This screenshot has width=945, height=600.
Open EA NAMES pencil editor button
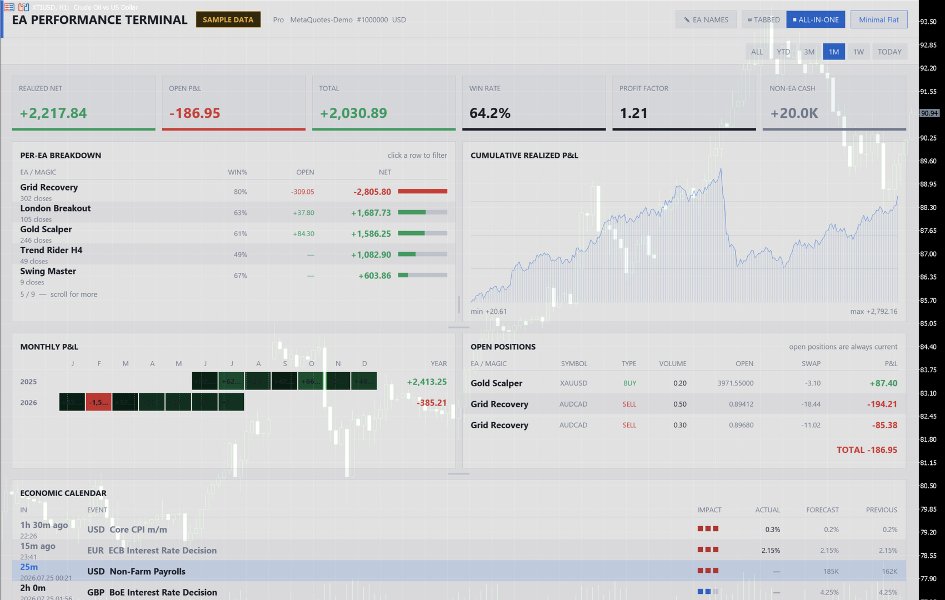click(x=706, y=19)
